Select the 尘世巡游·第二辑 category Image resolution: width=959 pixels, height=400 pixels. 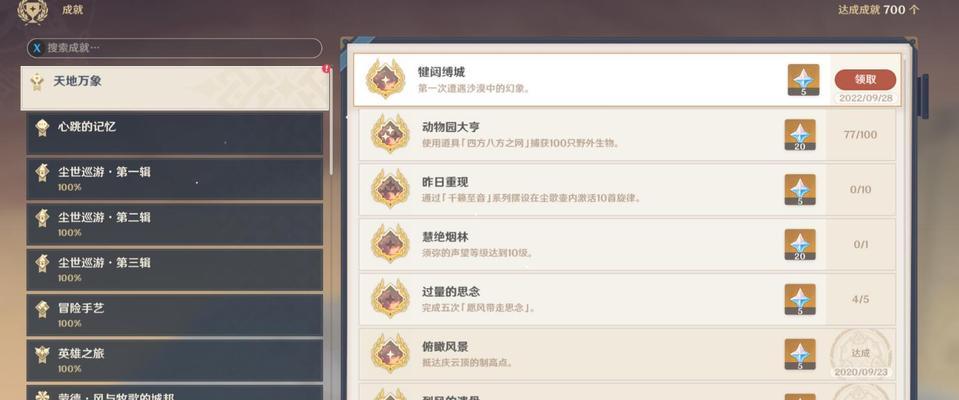175,224
